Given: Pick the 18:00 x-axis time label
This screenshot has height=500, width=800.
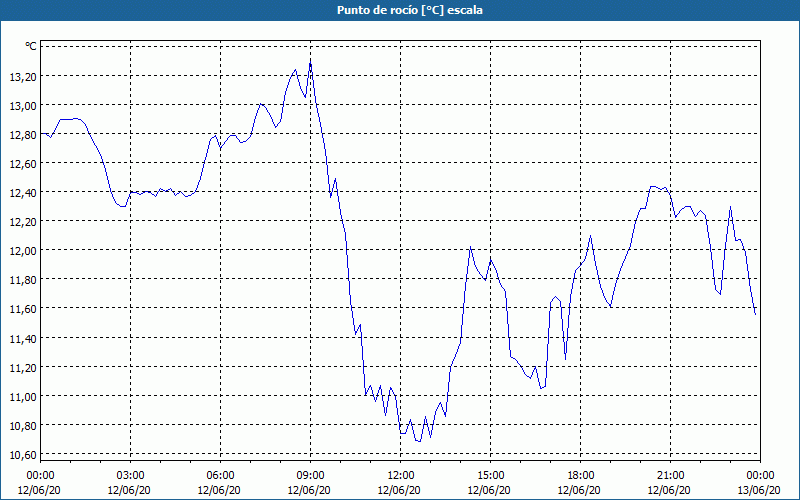Looking at the screenshot, I should tap(580, 476).
